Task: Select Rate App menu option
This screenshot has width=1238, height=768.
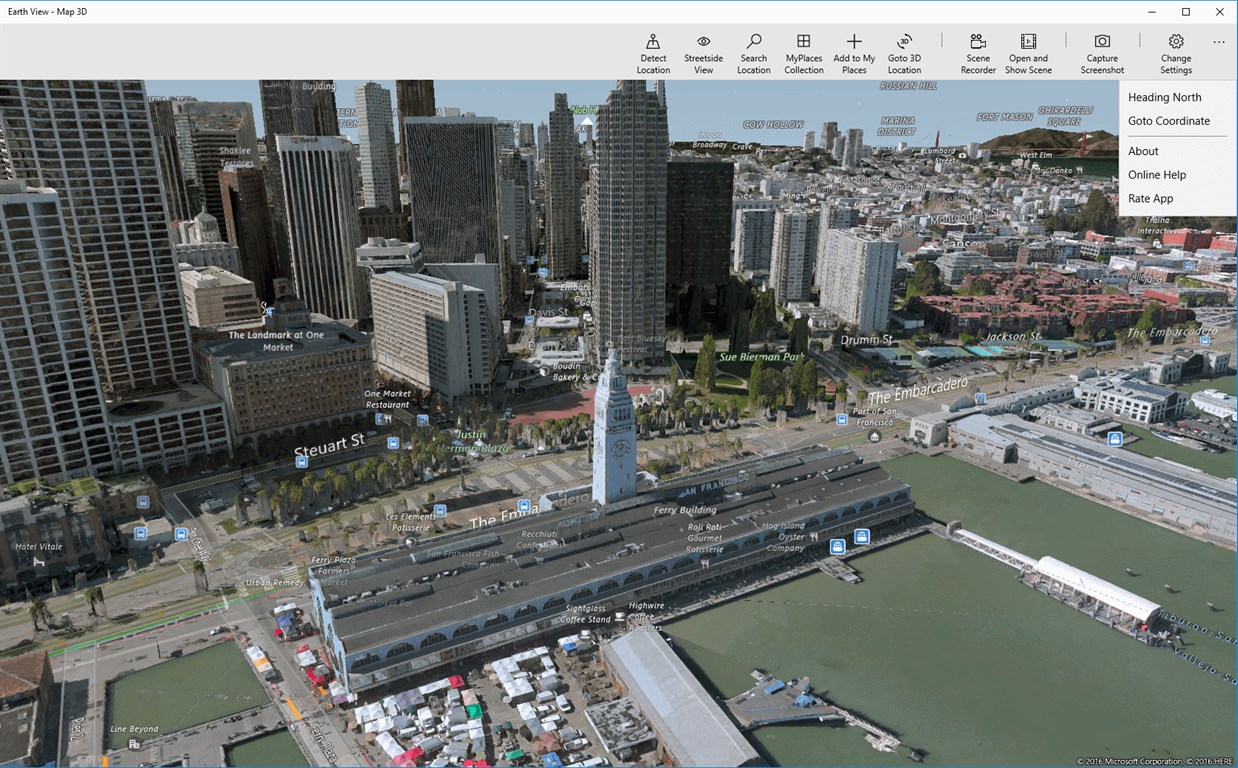Action: (1150, 199)
